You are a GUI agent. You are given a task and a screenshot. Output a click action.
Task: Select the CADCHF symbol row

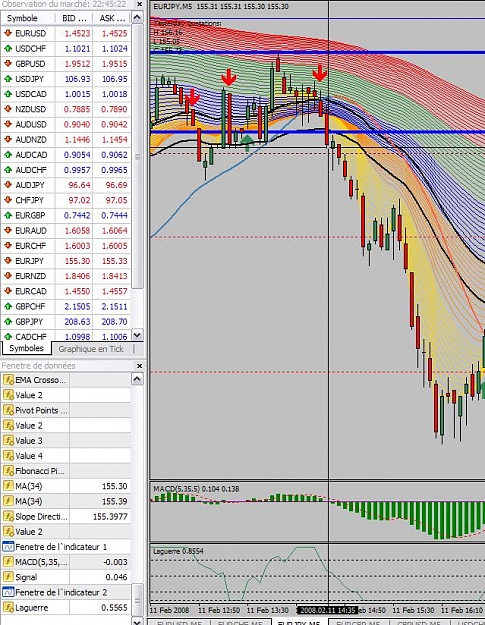pos(66,336)
